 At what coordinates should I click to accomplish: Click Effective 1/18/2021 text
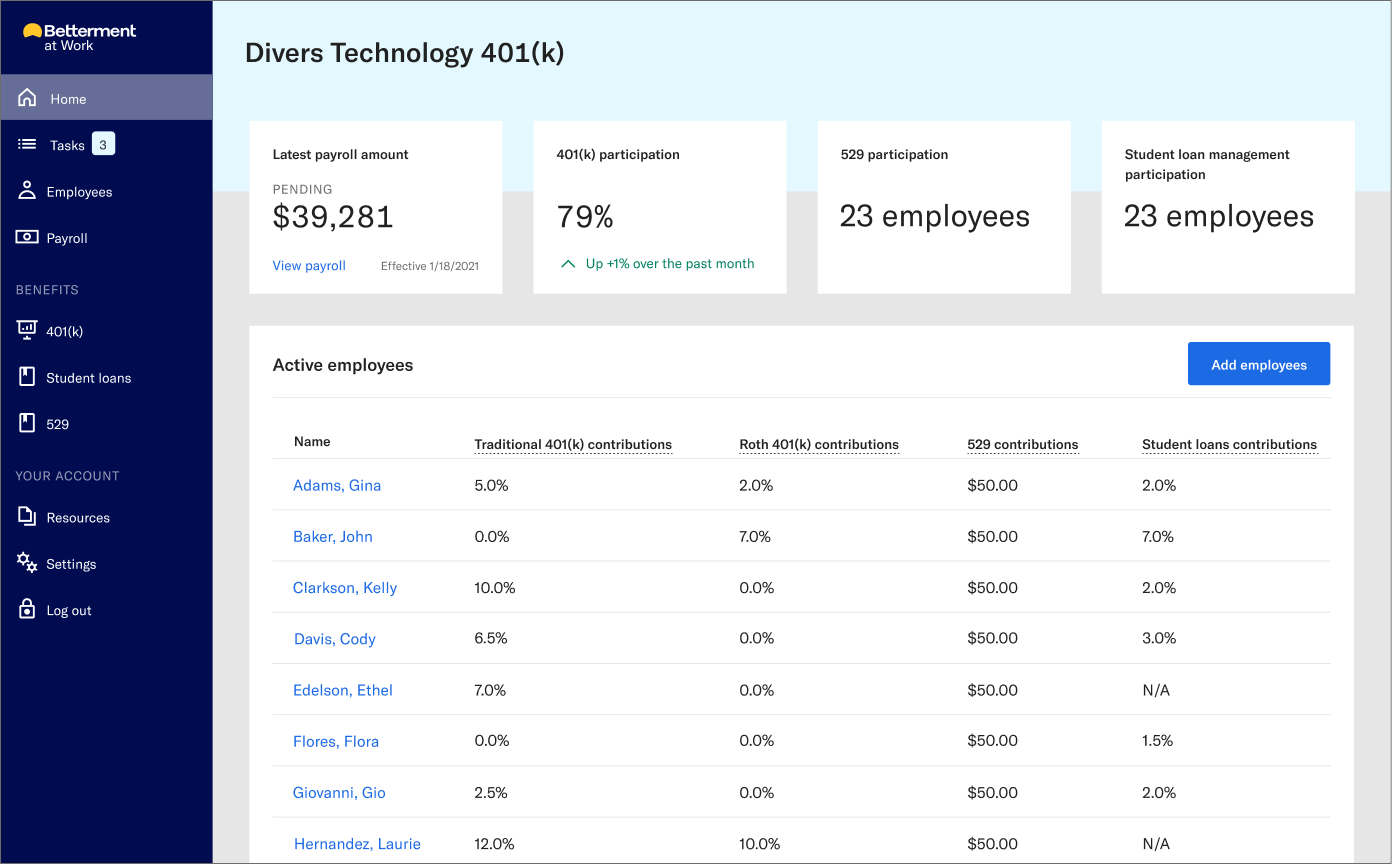(430, 266)
